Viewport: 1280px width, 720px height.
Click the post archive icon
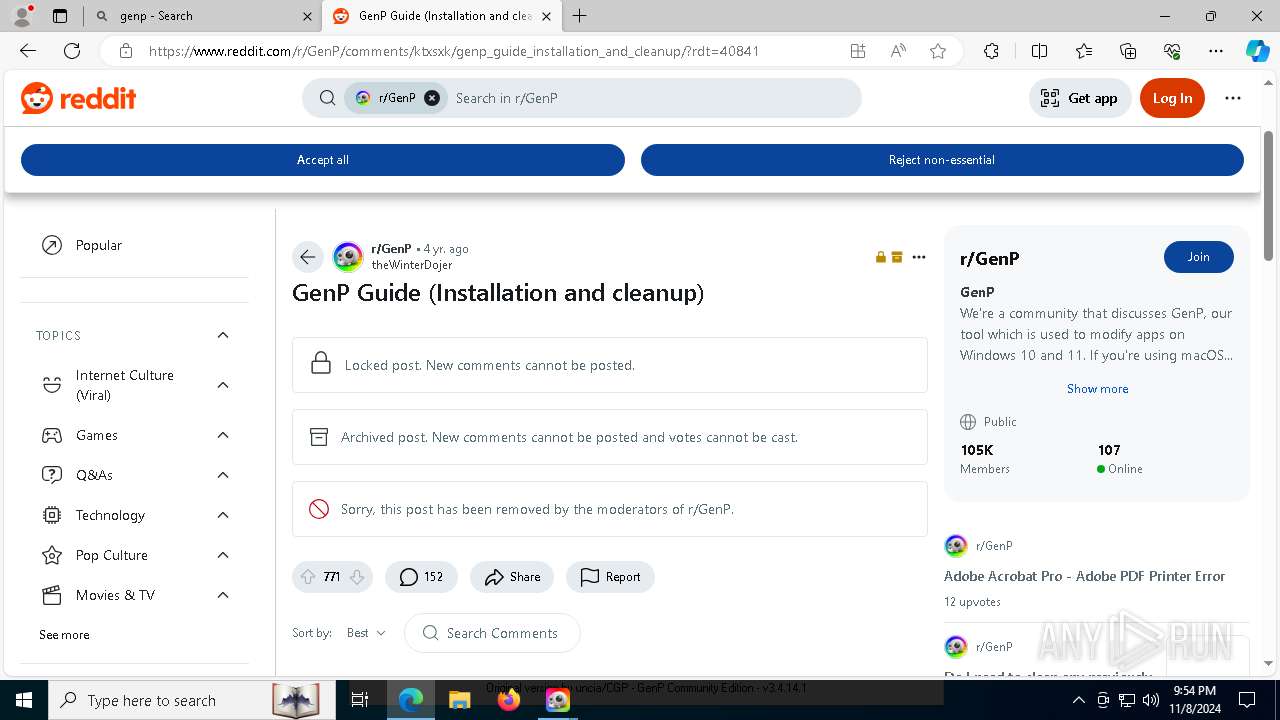pos(897,257)
